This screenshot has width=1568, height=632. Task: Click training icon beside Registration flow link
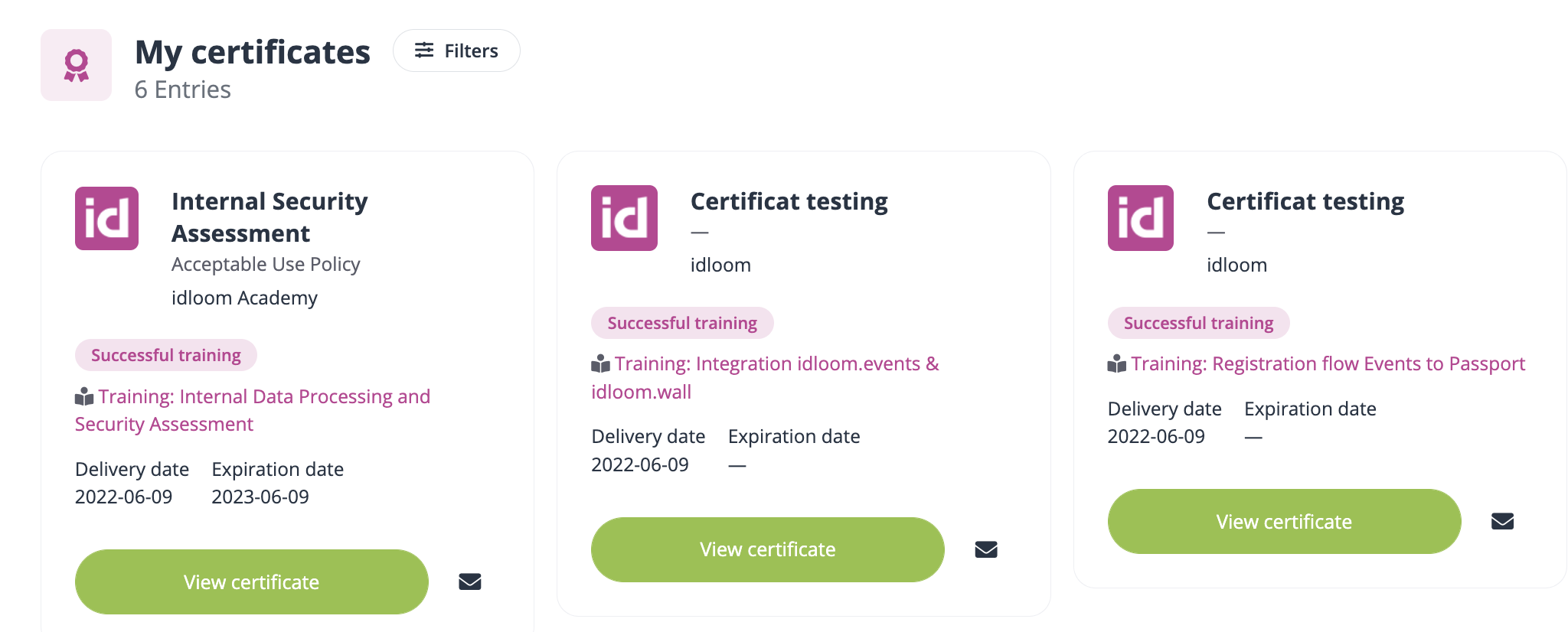(x=1117, y=363)
